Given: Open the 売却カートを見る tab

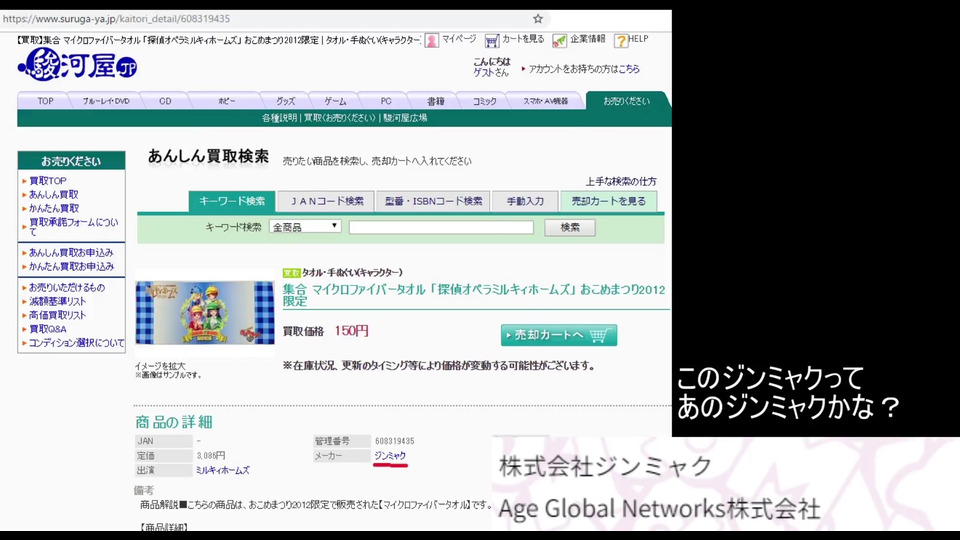Looking at the screenshot, I should click(609, 201).
